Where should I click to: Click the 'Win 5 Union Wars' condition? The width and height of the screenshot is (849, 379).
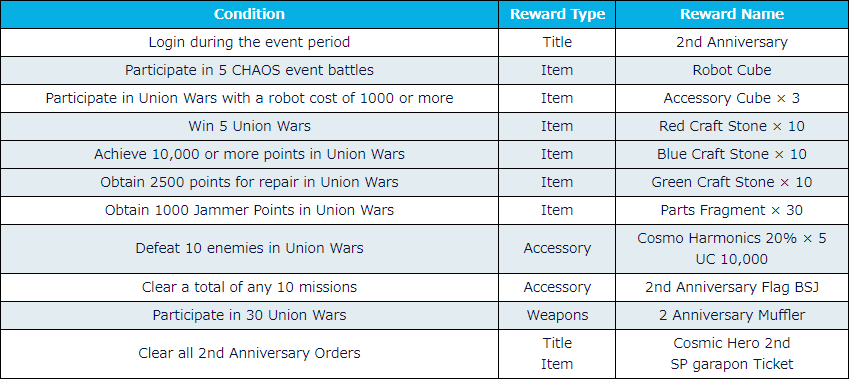point(249,127)
